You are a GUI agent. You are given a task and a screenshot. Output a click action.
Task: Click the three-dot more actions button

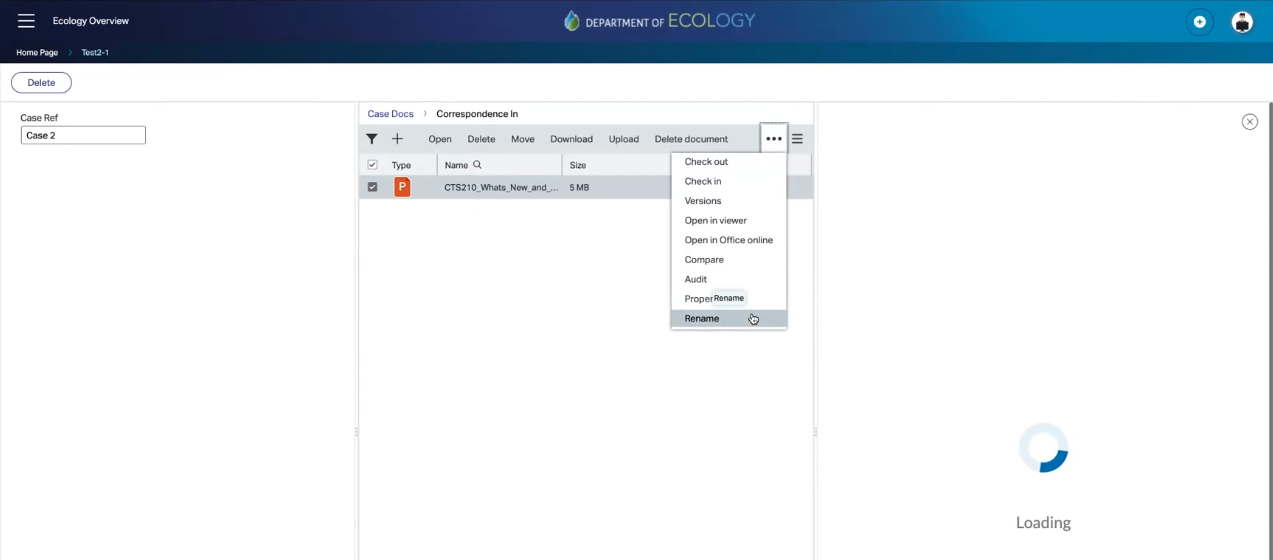[x=773, y=139]
